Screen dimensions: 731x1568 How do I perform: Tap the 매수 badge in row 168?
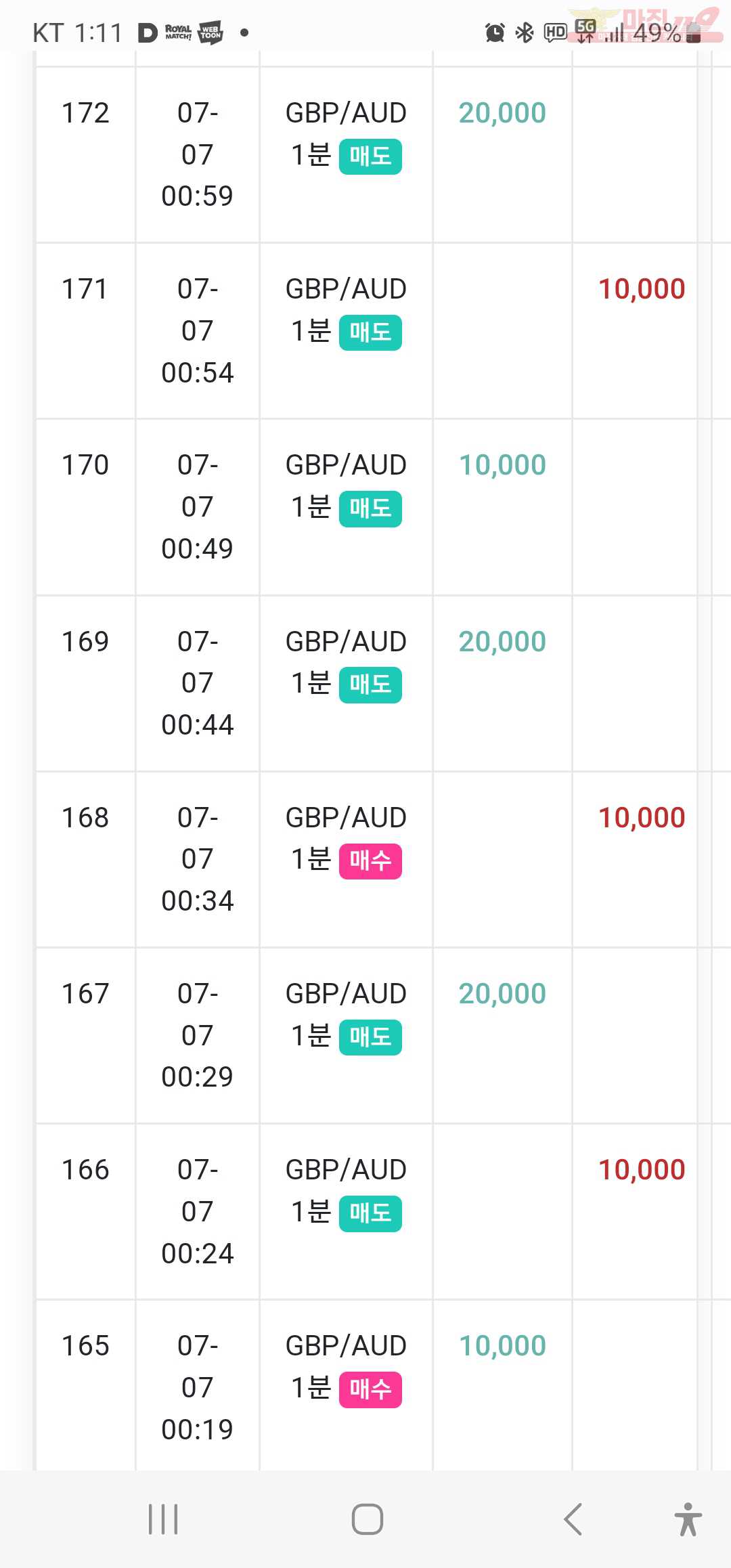point(370,861)
